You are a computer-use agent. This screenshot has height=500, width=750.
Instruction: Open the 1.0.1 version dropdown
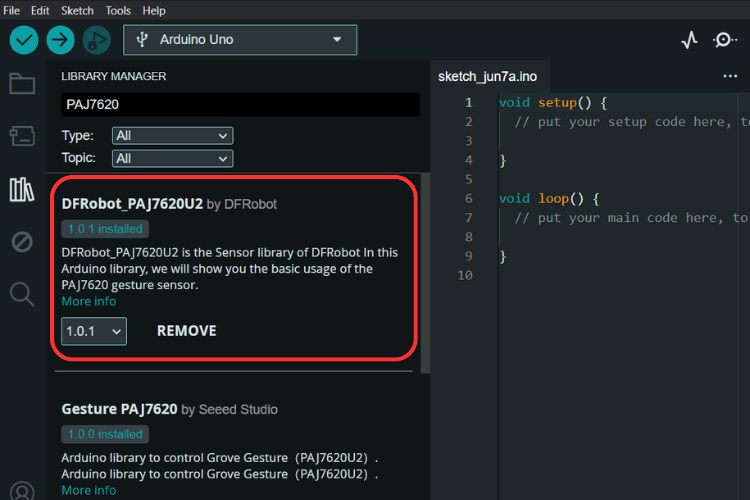[x=94, y=331]
